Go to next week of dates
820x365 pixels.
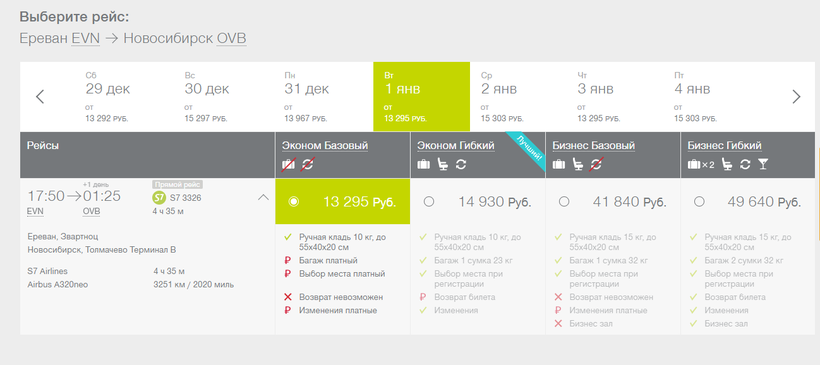click(796, 97)
